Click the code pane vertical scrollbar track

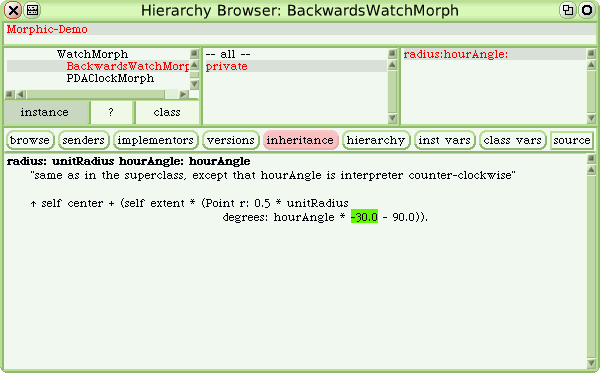pyautogui.click(x=591, y=266)
